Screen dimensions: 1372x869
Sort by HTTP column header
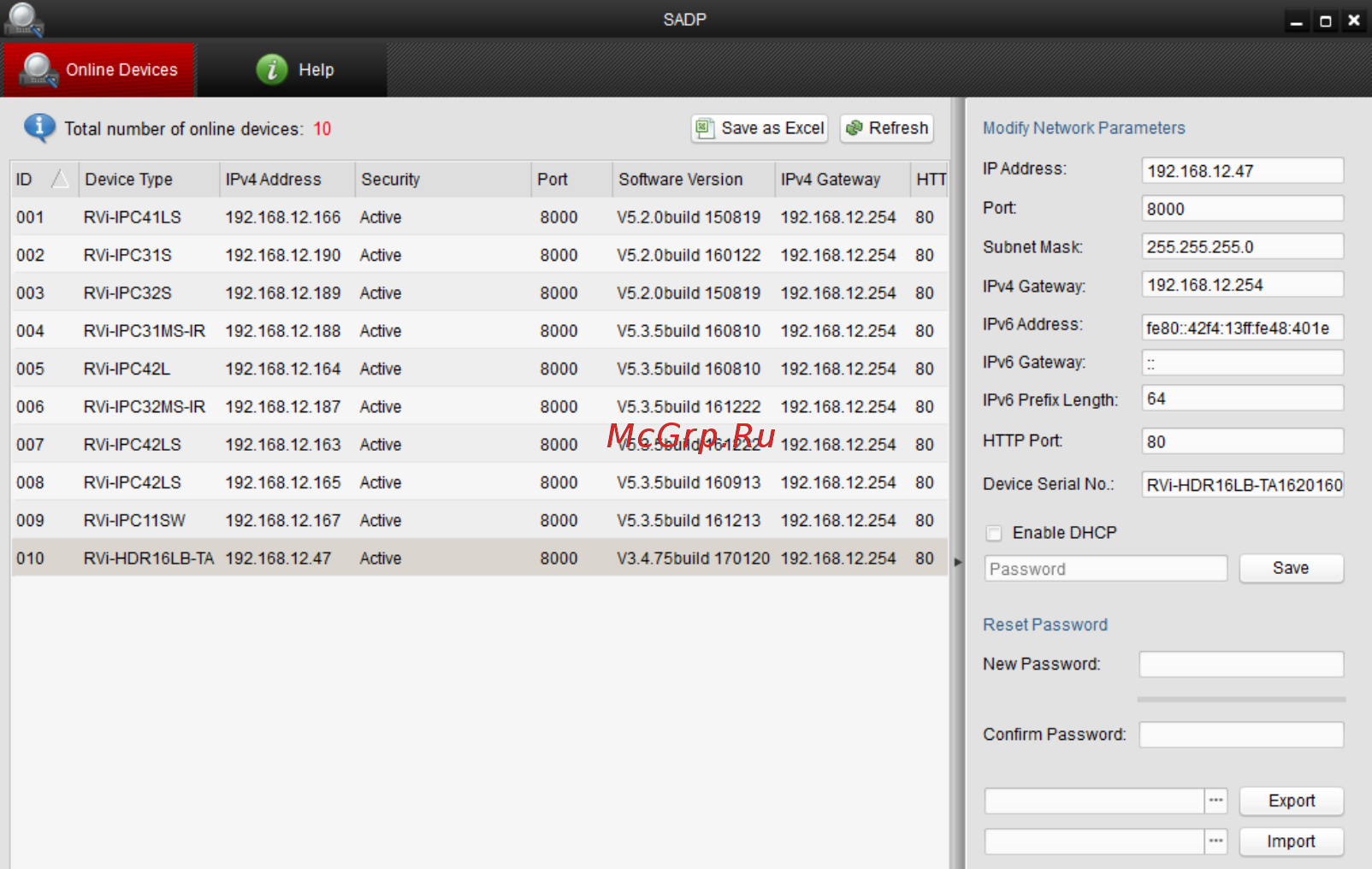tap(930, 180)
